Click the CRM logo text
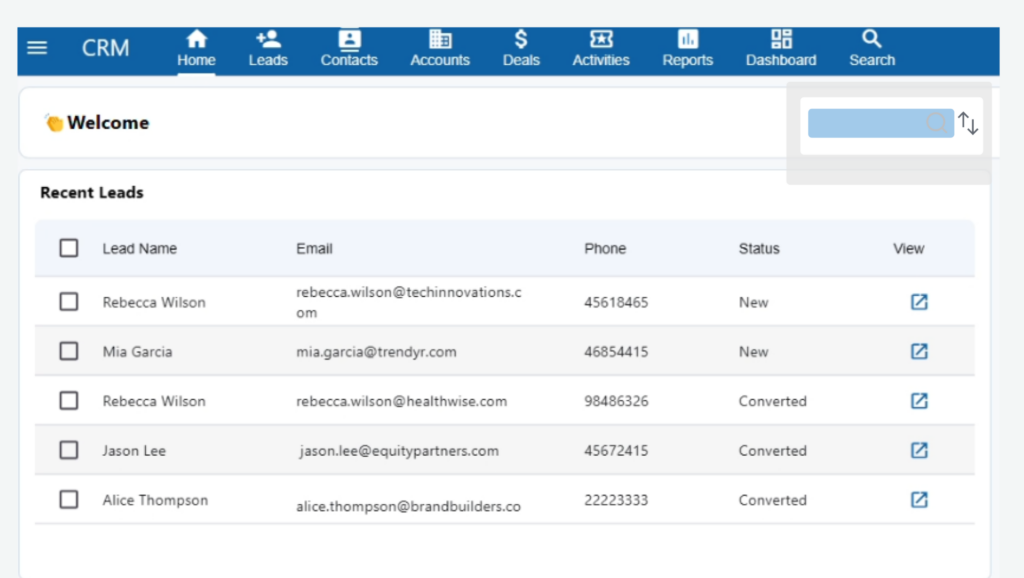This screenshot has width=1024, height=578. [105, 48]
